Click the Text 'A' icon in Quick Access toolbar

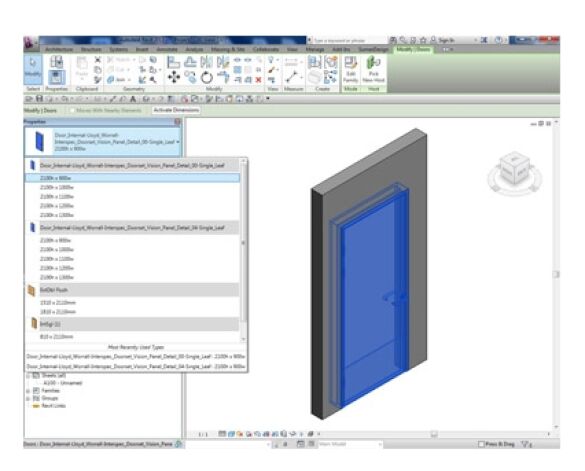pos(133,99)
